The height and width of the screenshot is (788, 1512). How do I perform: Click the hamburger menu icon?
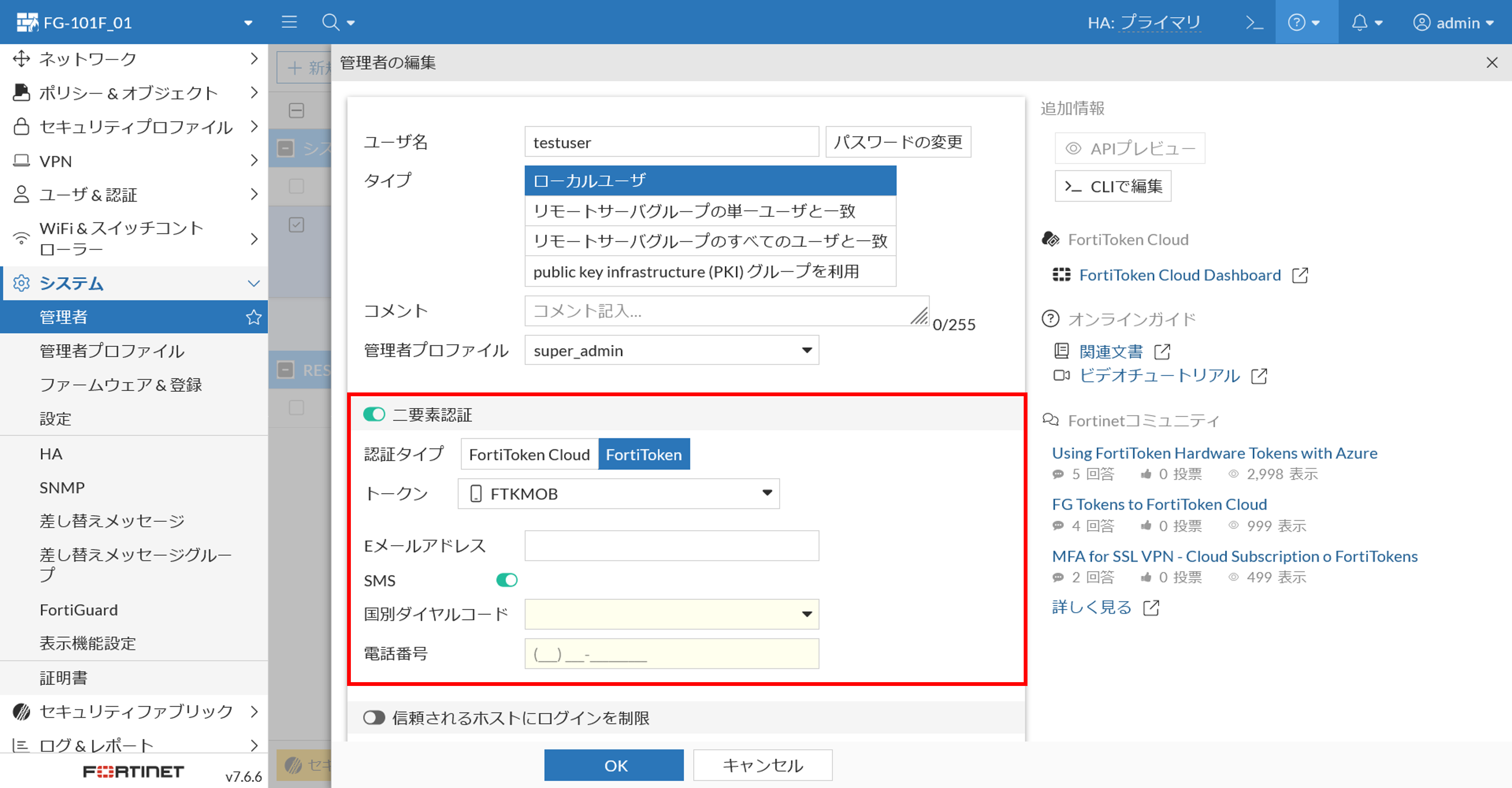coord(289,22)
